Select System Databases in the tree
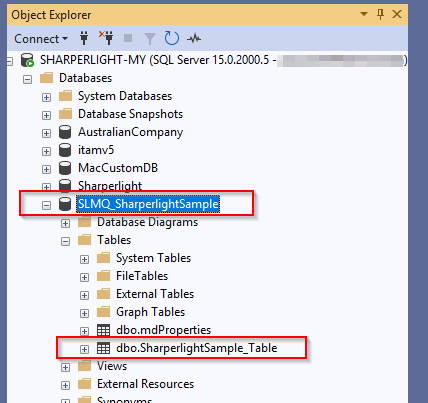This screenshot has height=403, width=428. (x=125, y=96)
